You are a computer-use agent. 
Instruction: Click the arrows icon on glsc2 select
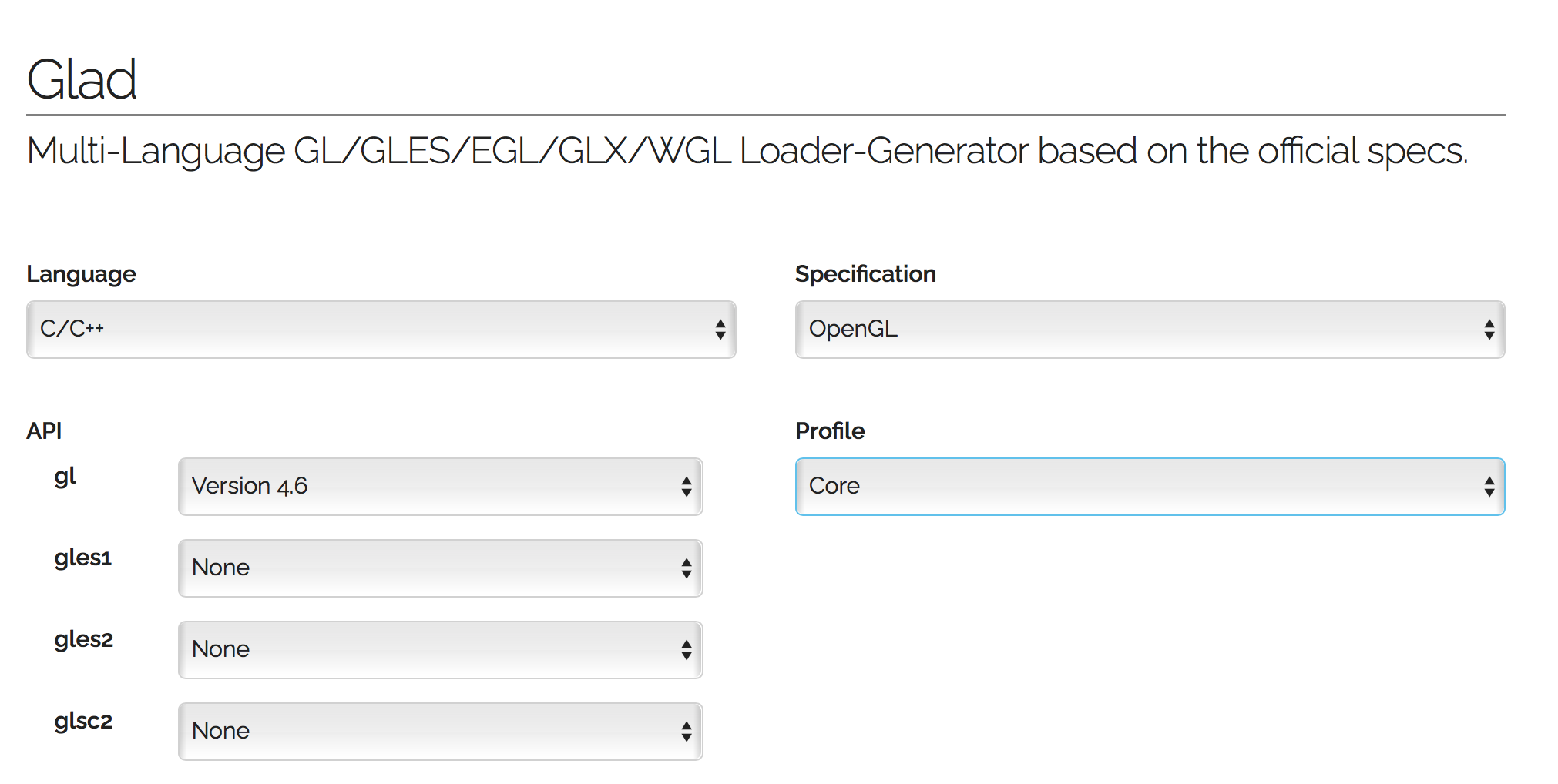[x=686, y=732]
